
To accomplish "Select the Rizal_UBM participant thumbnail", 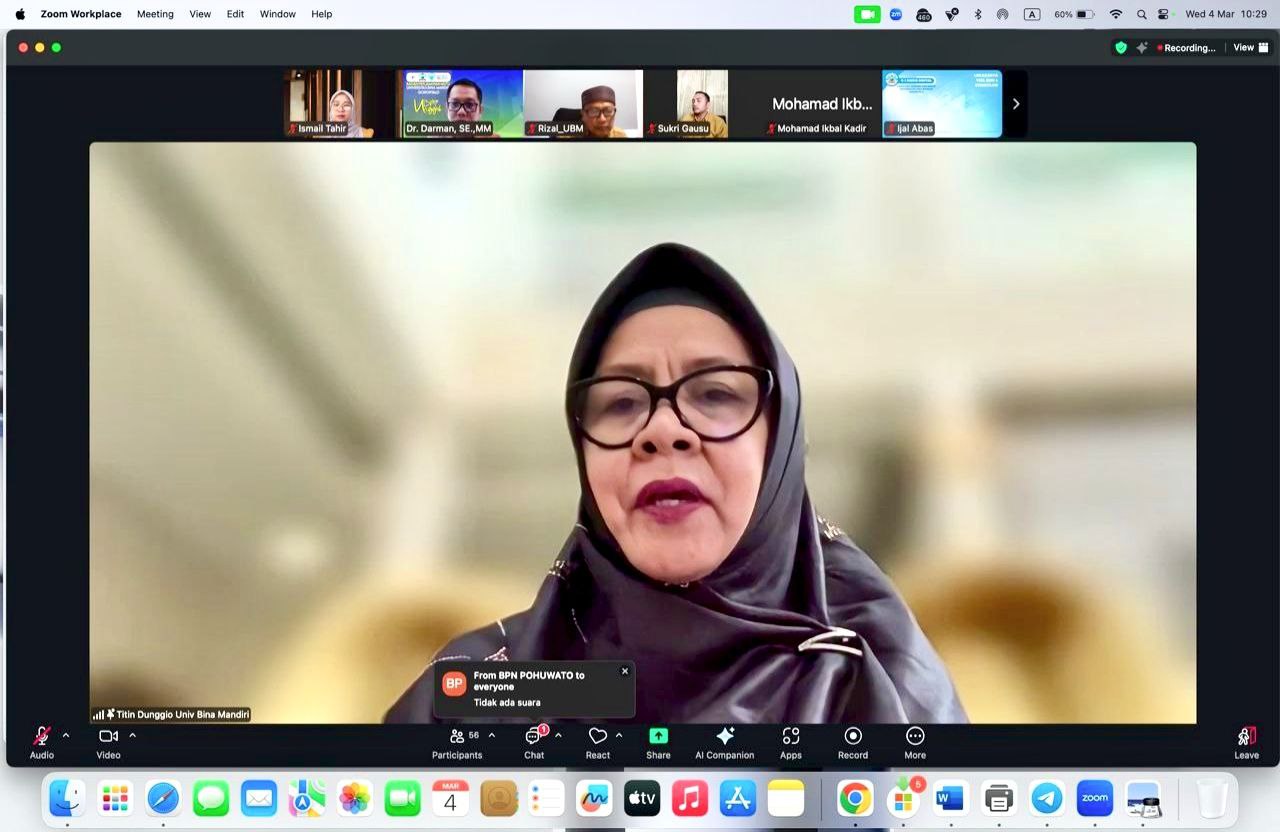I will (583, 103).
